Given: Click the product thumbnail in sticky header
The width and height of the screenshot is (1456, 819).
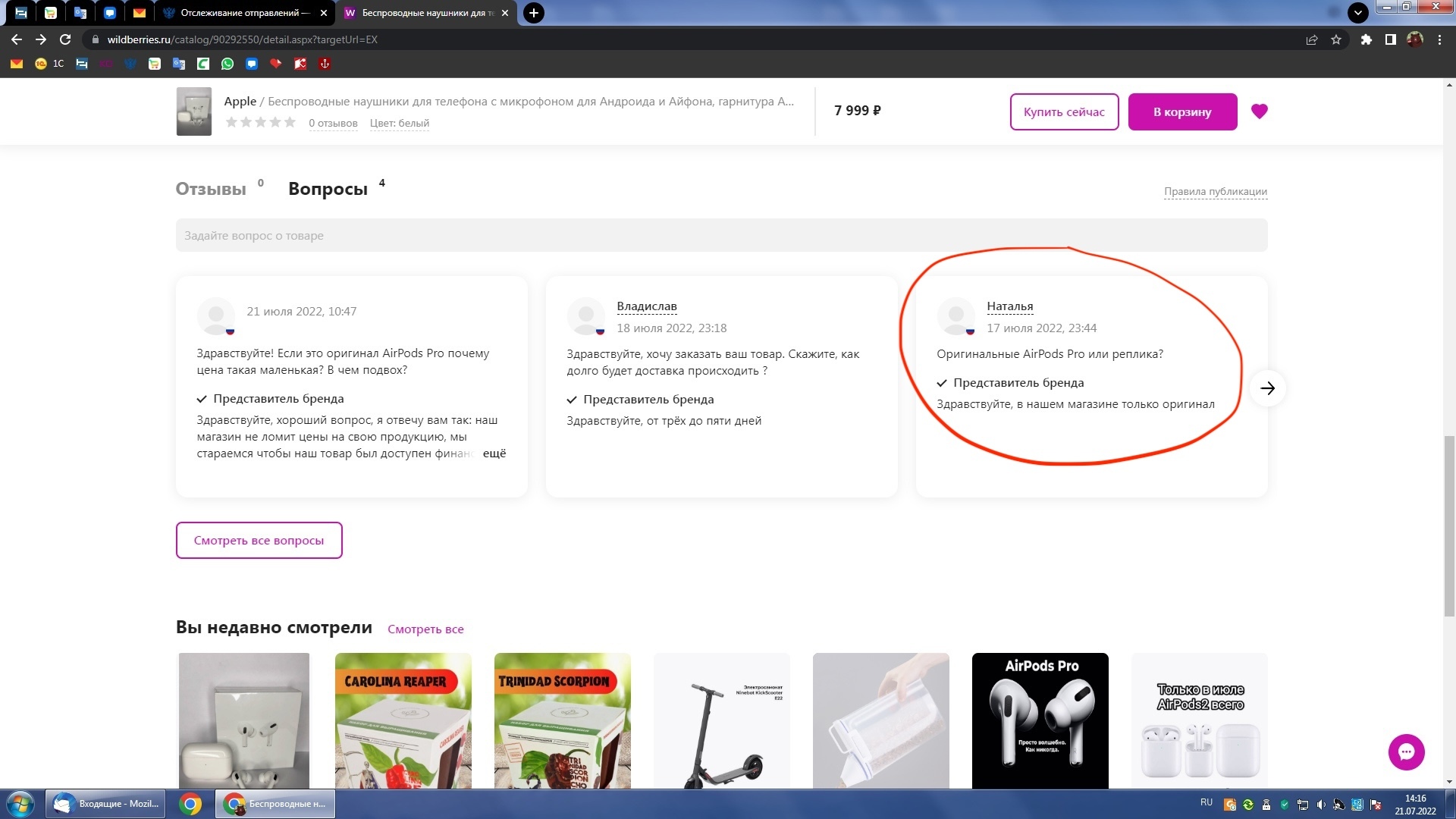Looking at the screenshot, I should (193, 111).
